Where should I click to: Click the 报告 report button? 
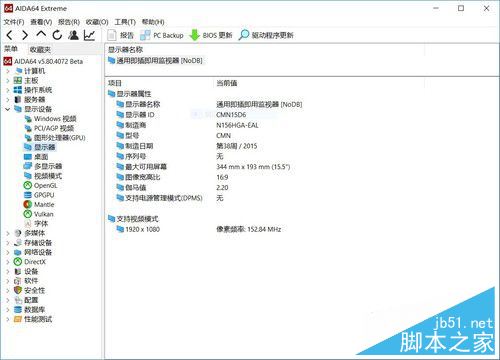pyautogui.click(x=120, y=35)
